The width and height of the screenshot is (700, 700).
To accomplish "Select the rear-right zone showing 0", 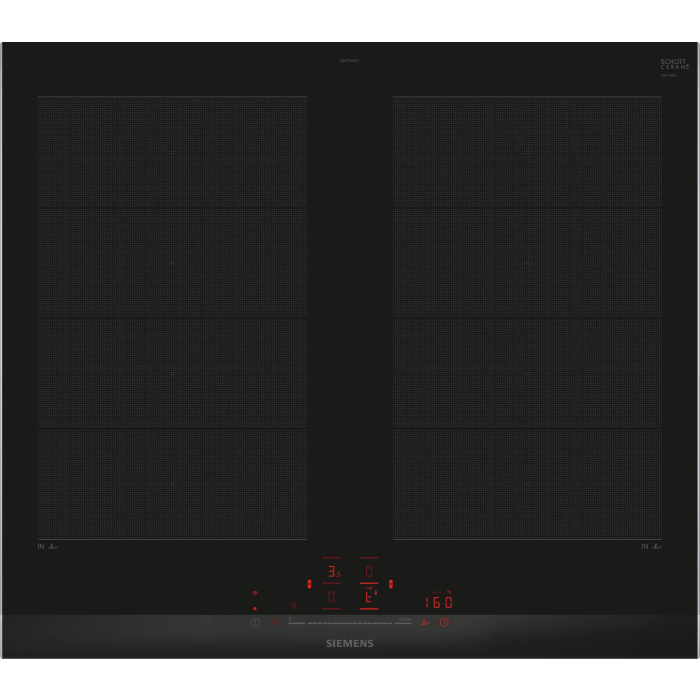I will pos(369,572).
